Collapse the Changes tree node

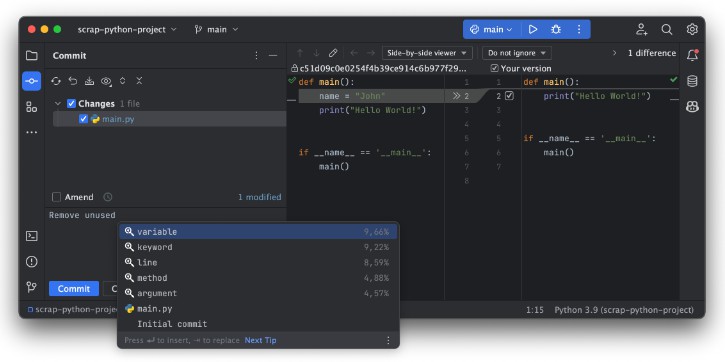coord(58,104)
